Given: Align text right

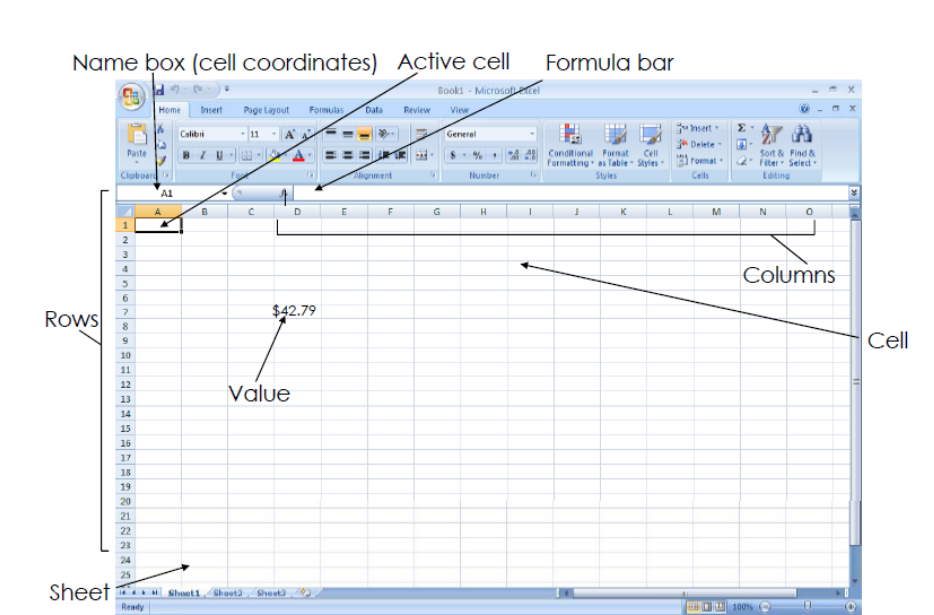Looking at the screenshot, I should [x=365, y=156].
